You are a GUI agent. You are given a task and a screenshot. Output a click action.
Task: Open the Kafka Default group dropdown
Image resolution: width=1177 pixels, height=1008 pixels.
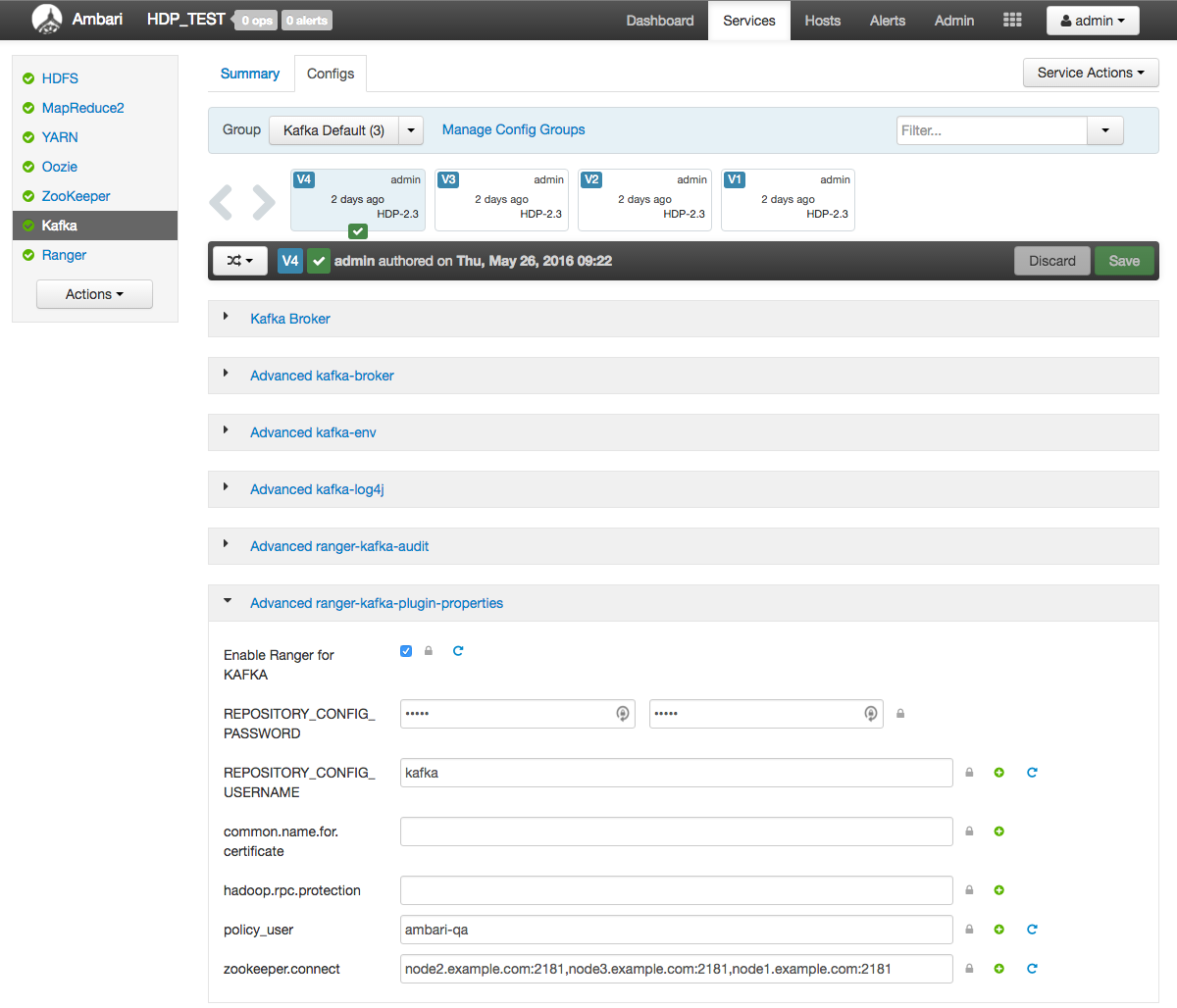pos(411,129)
